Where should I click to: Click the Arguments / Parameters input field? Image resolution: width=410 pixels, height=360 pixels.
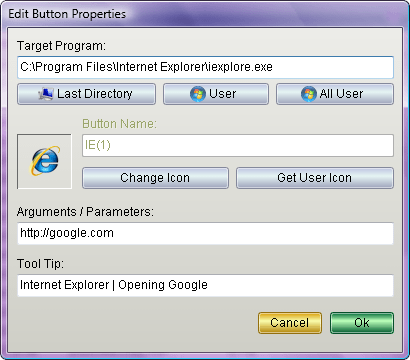click(x=205, y=233)
